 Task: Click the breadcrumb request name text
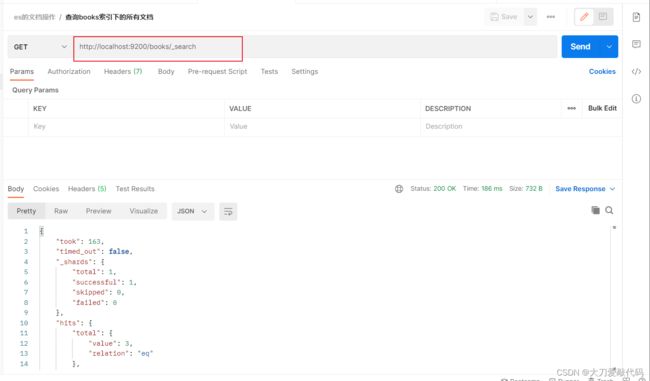click(109, 17)
